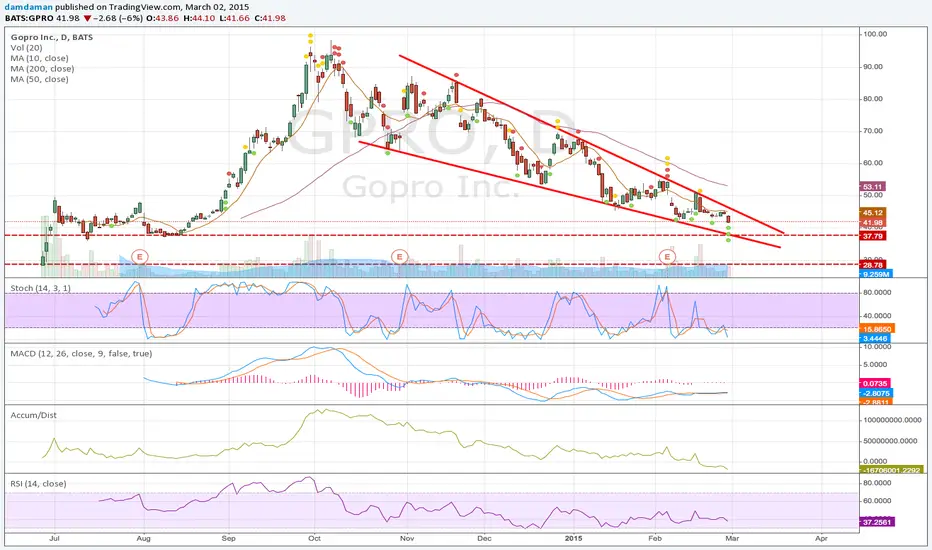
Task: Click the 15.8650 stochastic value tag
Action: pyautogui.click(x=877, y=328)
